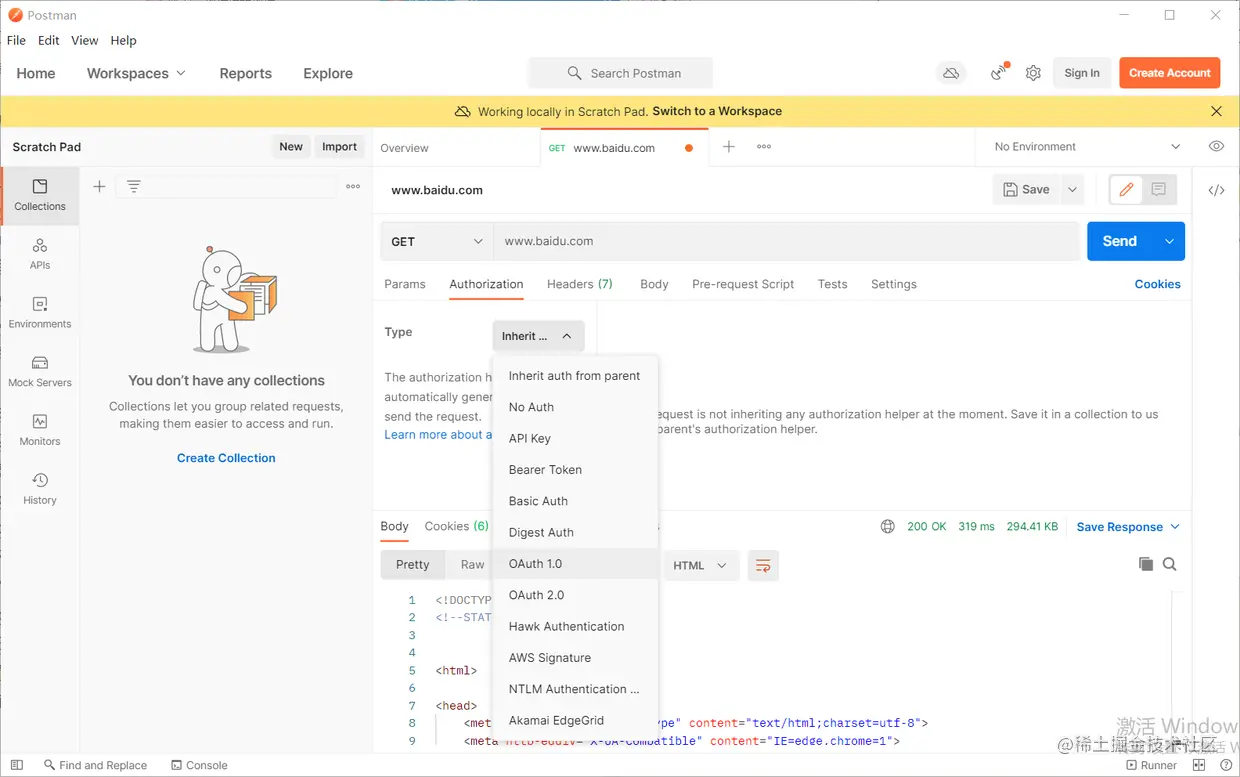1240x777 pixels.
Task: Open the Pre-request Script tab
Action: point(743,284)
